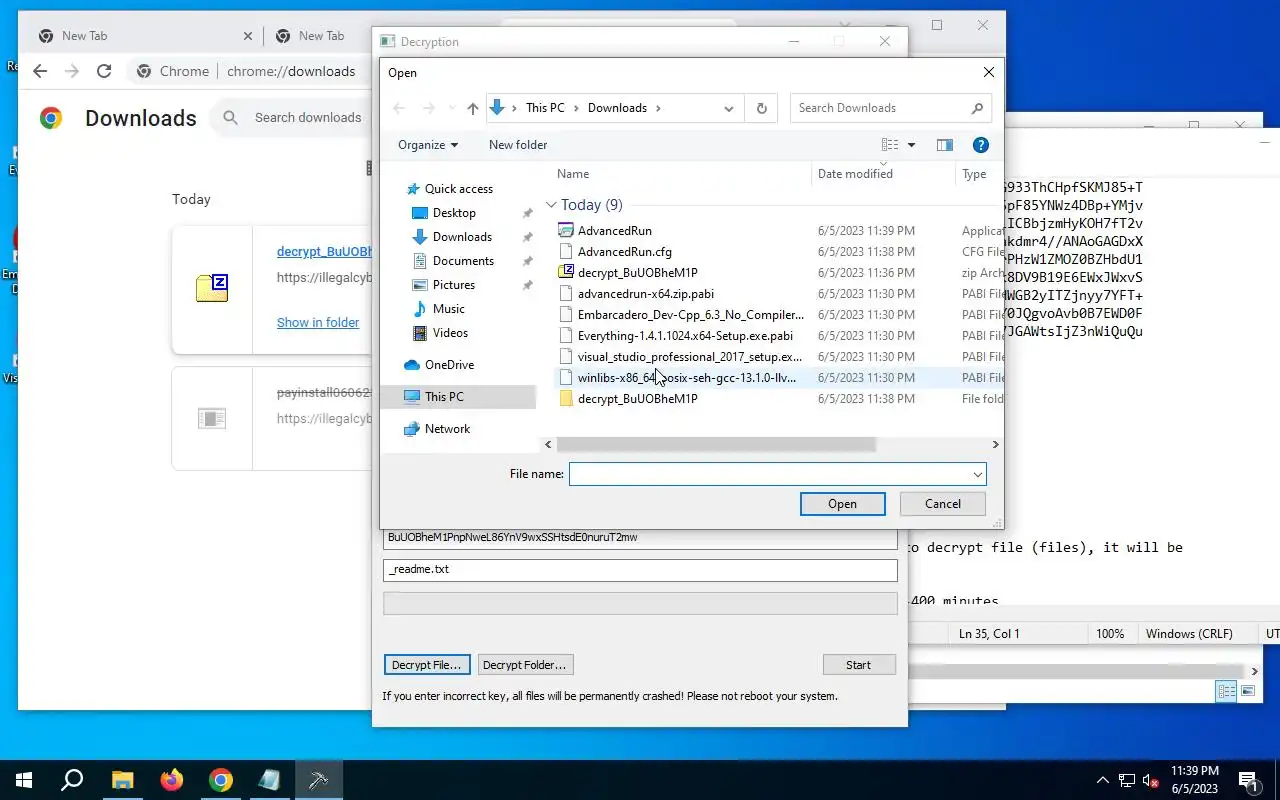Select Network in the navigation pane
The height and width of the screenshot is (800, 1280).
point(447,429)
